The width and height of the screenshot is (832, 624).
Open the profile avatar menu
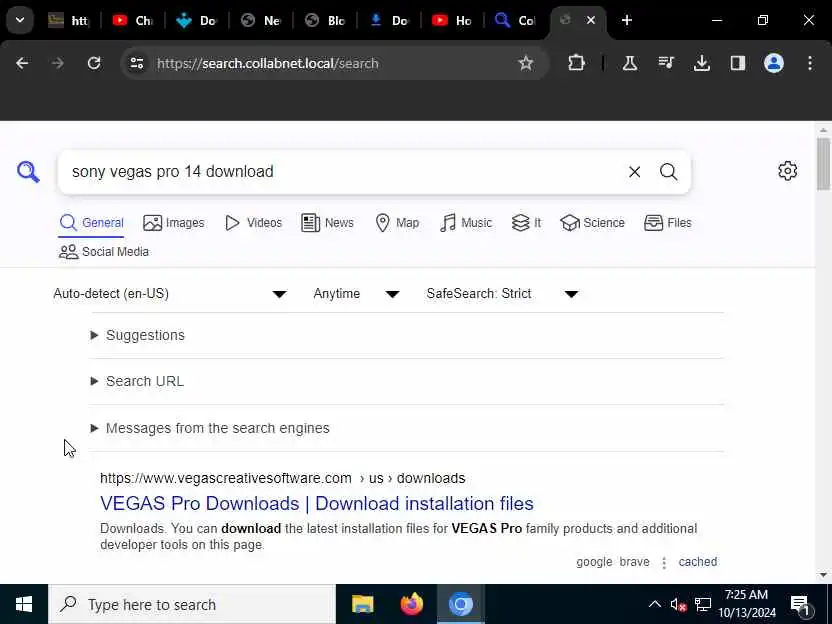pyautogui.click(x=774, y=63)
